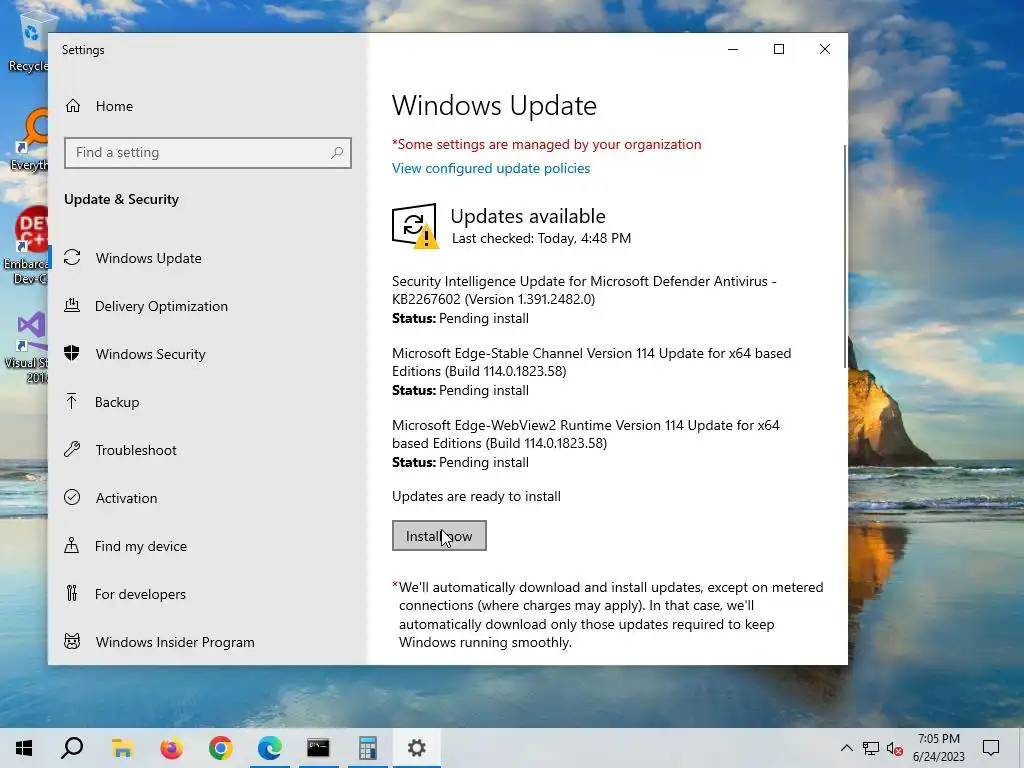Viewport: 1024px width, 768px height.
Task: Open For developers page
Action: pos(208,594)
